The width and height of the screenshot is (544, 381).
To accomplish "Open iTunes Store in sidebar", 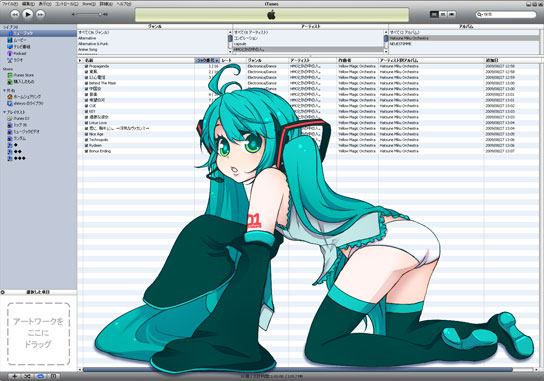I will (38, 75).
